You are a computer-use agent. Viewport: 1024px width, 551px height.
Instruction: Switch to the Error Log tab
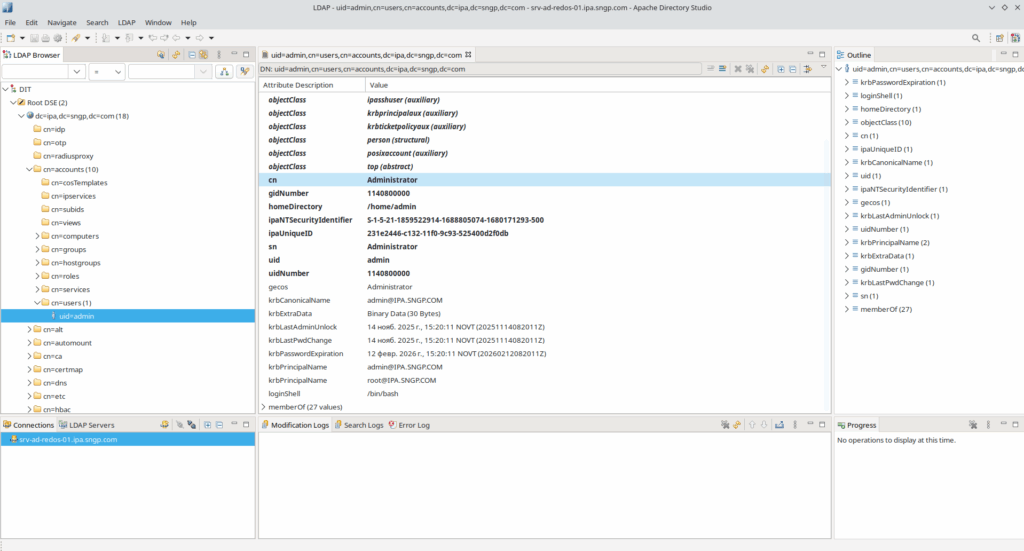coord(409,425)
